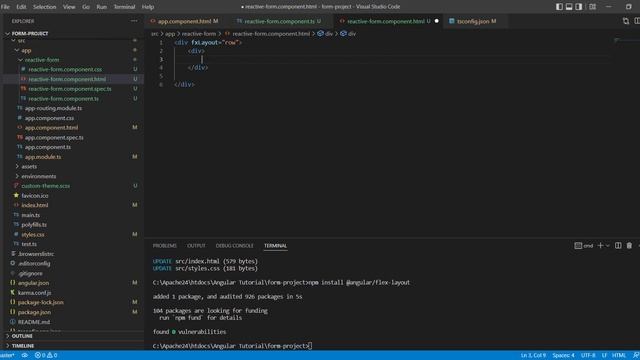Open app.component.css file
This screenshot has height=360, width=640.
(x=49, y=118)
